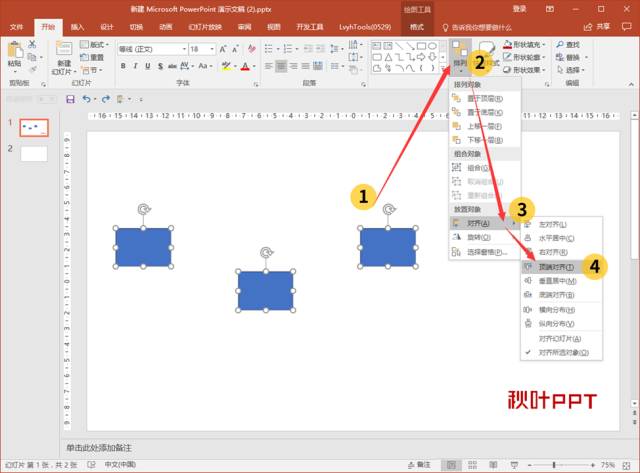The width and height of the screenshot is (640, 473).
Task: Click the Bold formatting icon
Action: (x=123, y=66)
